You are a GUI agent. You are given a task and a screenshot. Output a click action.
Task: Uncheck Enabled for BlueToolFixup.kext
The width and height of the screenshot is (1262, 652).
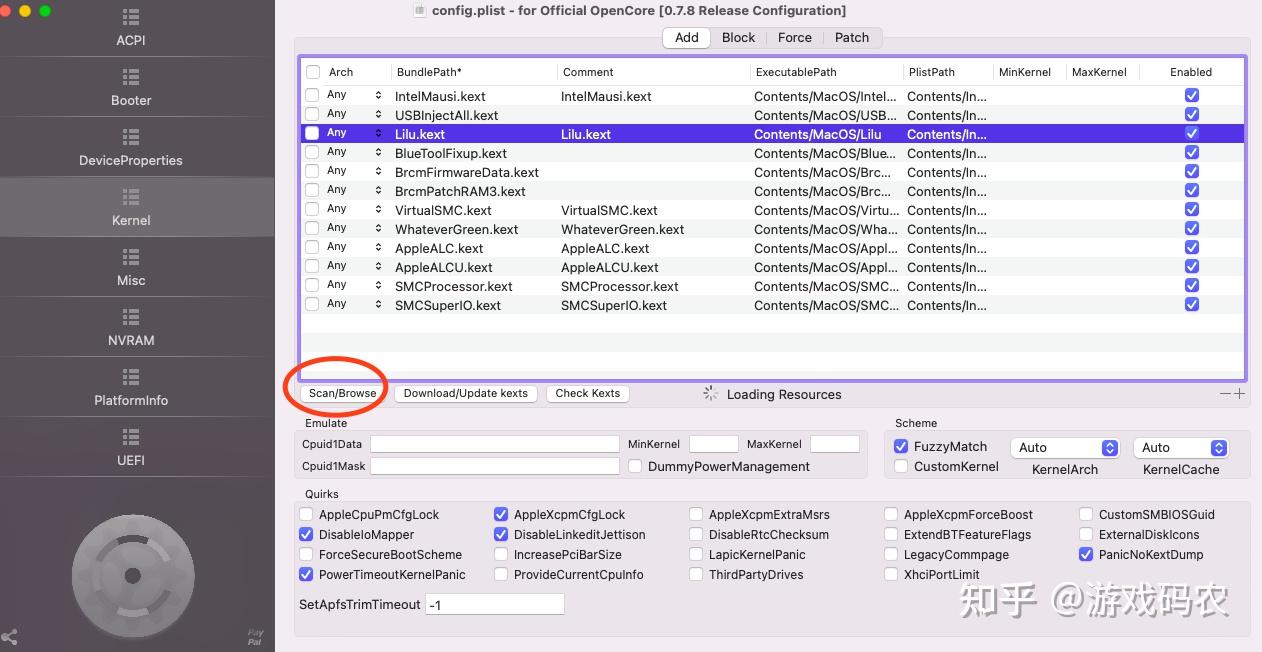tap(1192, 153)
